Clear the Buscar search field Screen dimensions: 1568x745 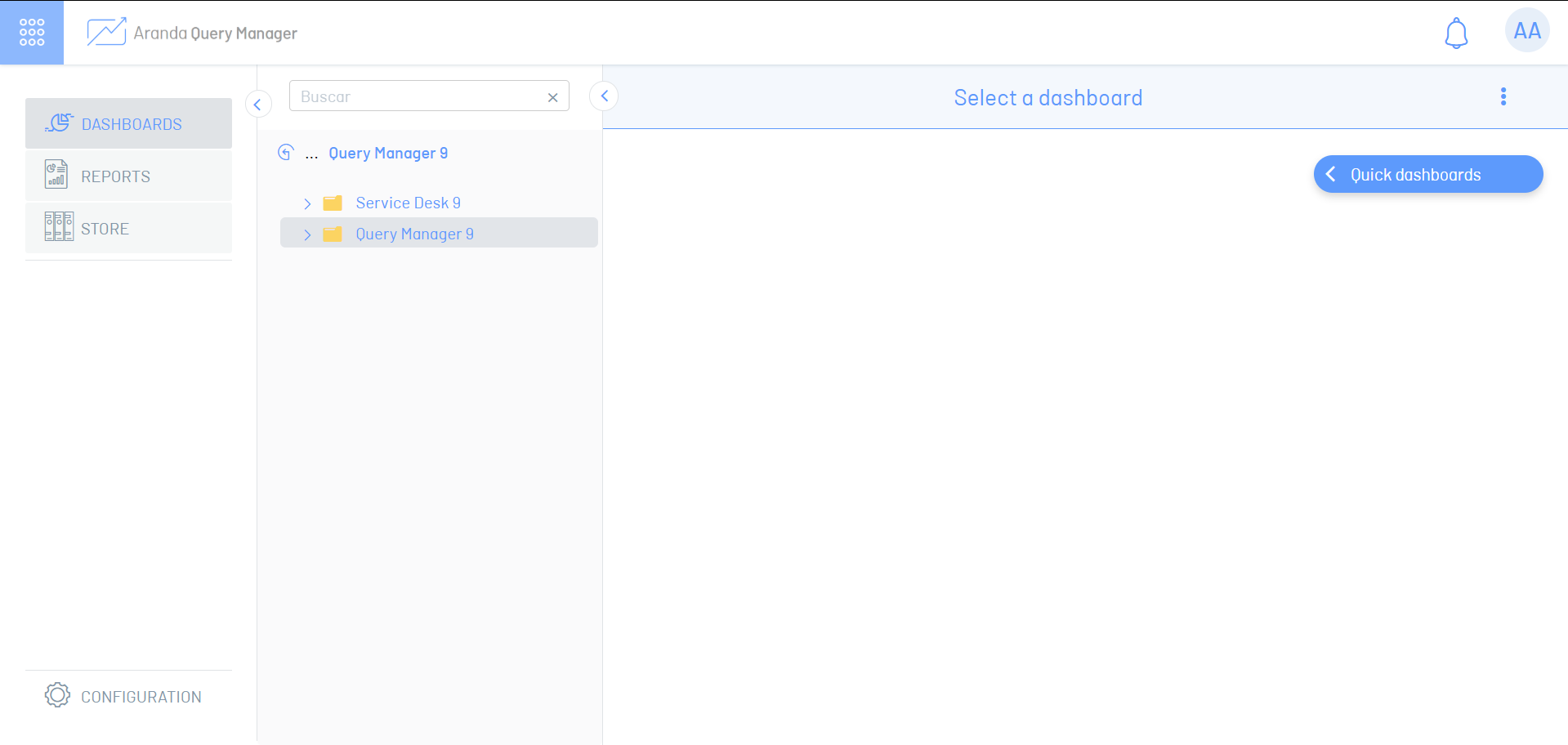click(553, 97)
